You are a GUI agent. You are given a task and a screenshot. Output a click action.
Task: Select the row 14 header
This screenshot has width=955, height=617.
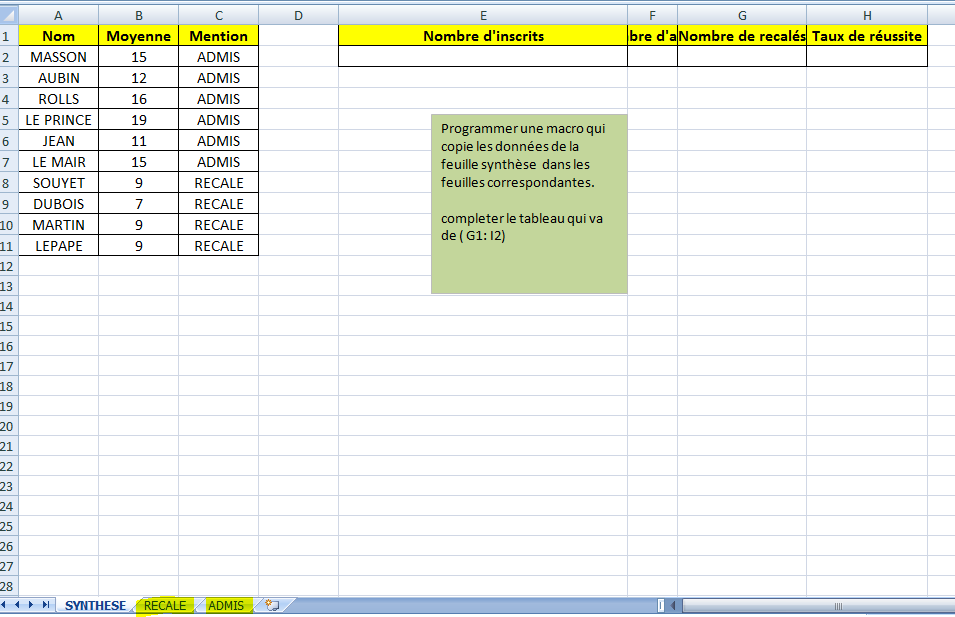click(x=9, y=306)
